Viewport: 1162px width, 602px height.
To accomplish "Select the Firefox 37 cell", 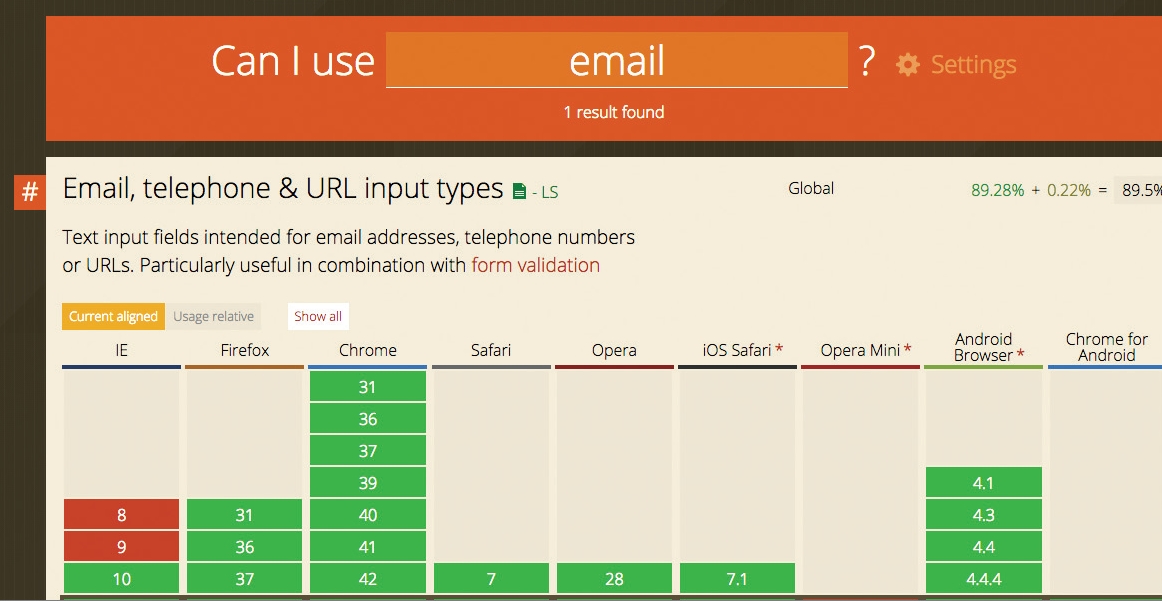I will tap(245, 579).
